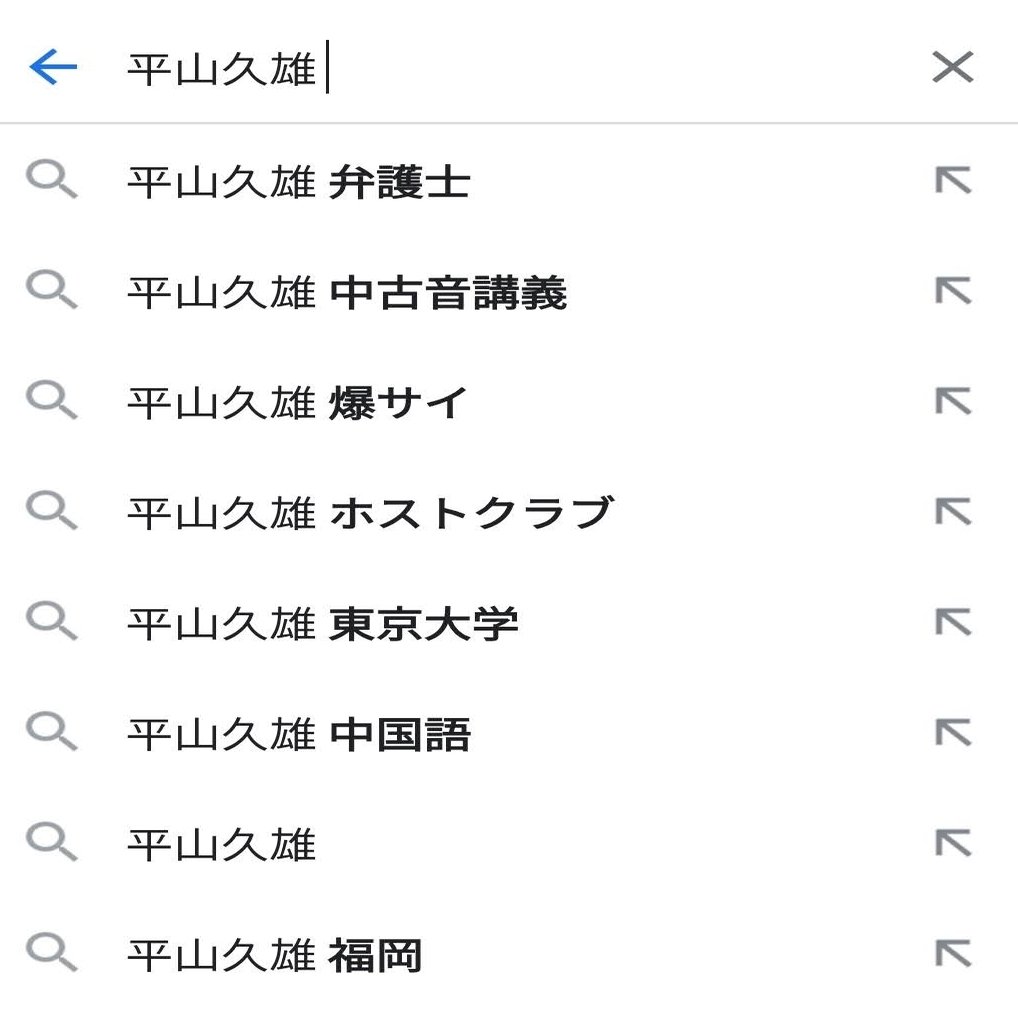The height and width of the screenshot is (1018, 1018).
Task: Click the magnifier icon next to 東京大学
Action: point(51,623)
